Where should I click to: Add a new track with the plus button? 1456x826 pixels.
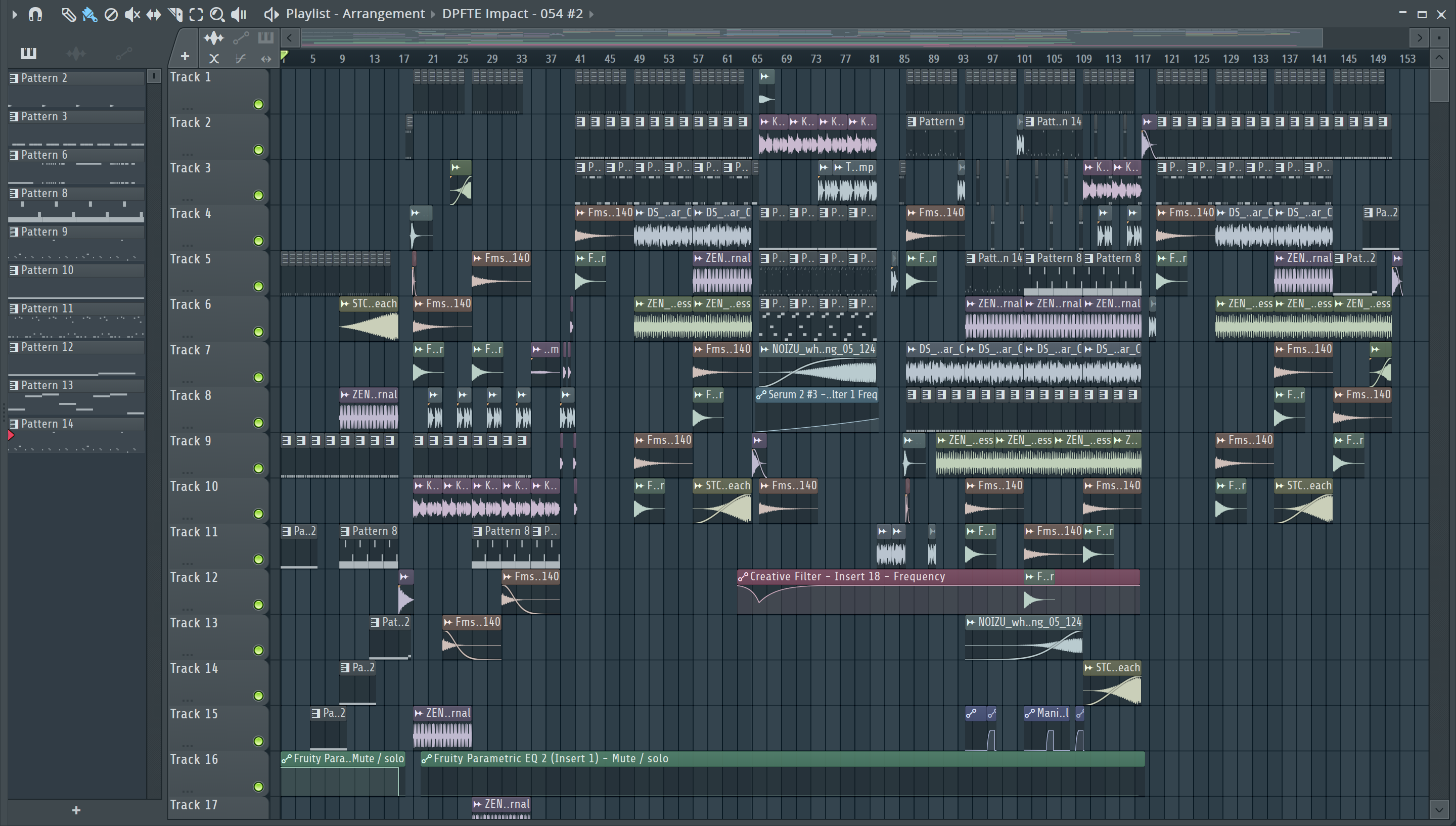pos(185,56)
